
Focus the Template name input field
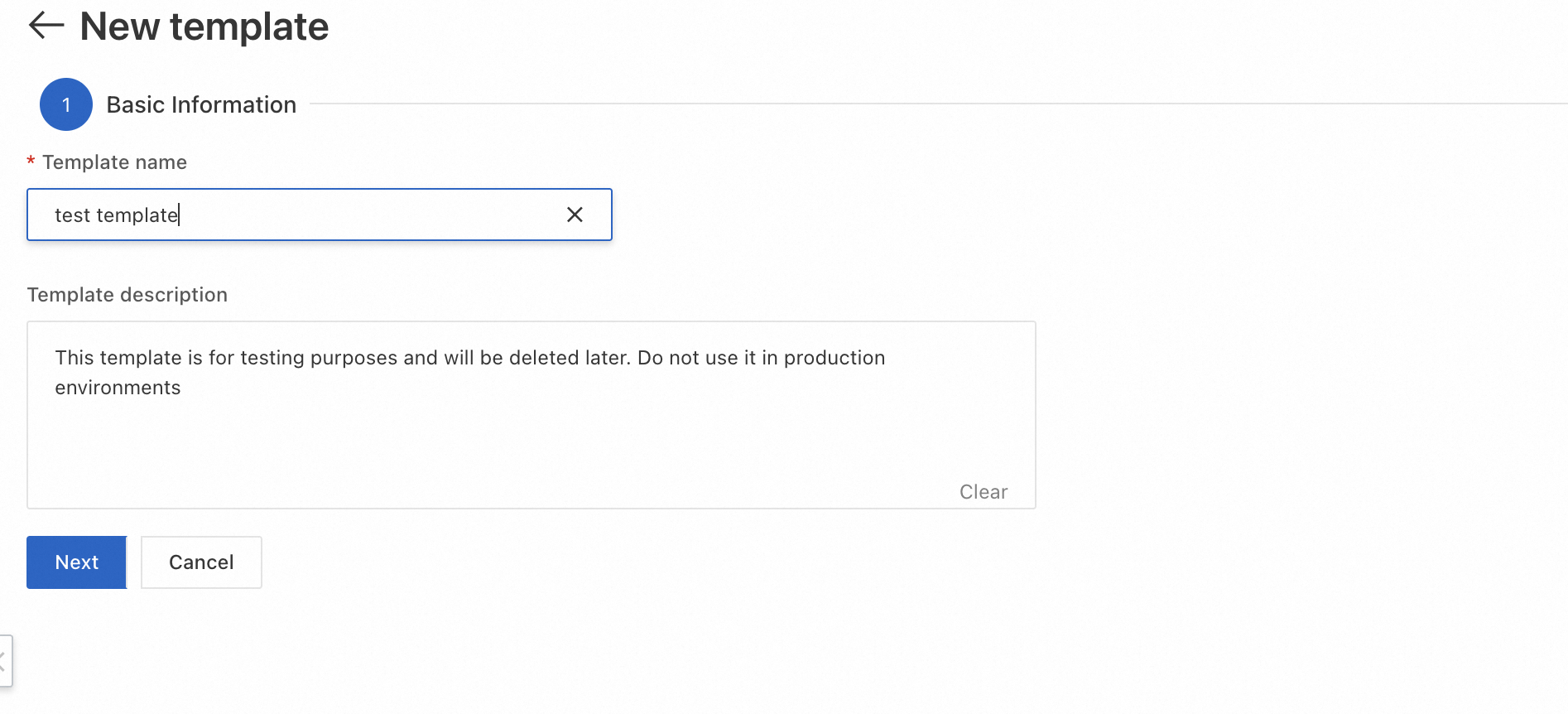(x=331, y=215)
